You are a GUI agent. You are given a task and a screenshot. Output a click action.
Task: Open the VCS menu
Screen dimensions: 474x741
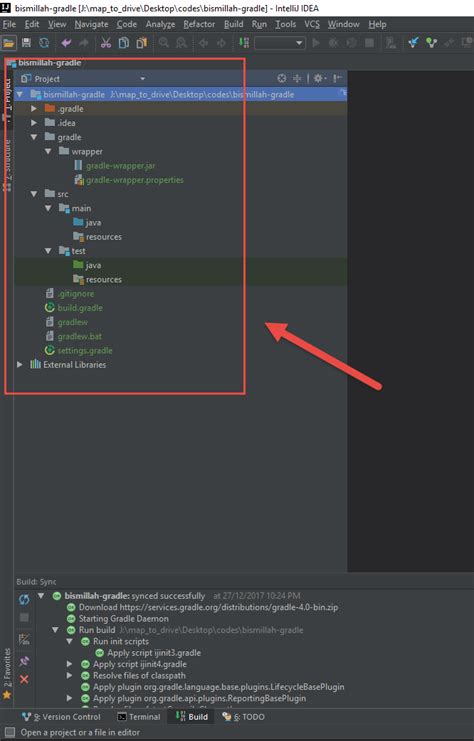point(311,24)
